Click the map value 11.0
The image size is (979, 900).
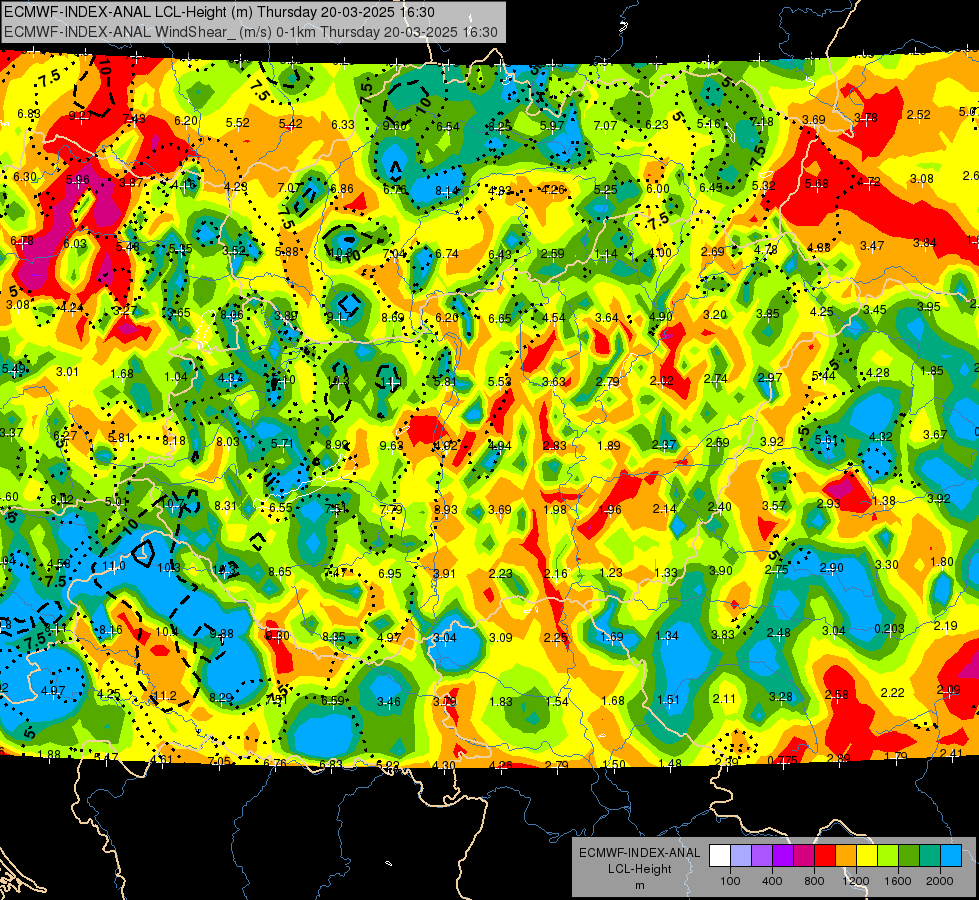(x=114, y=566)
